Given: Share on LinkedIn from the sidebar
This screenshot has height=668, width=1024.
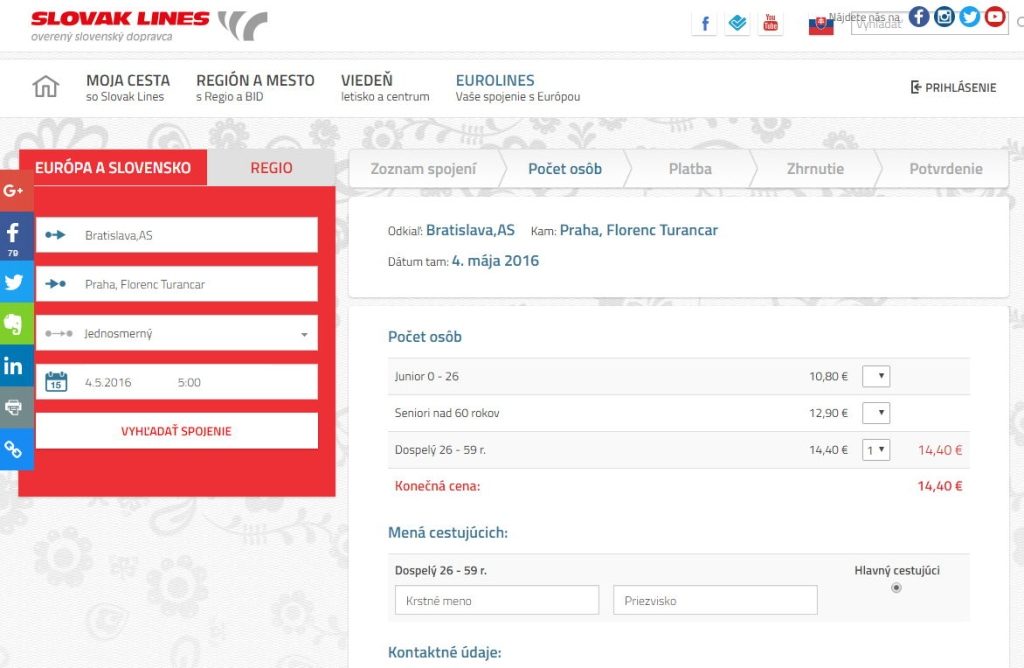Looking at the screenshot, I should (14, 366).
